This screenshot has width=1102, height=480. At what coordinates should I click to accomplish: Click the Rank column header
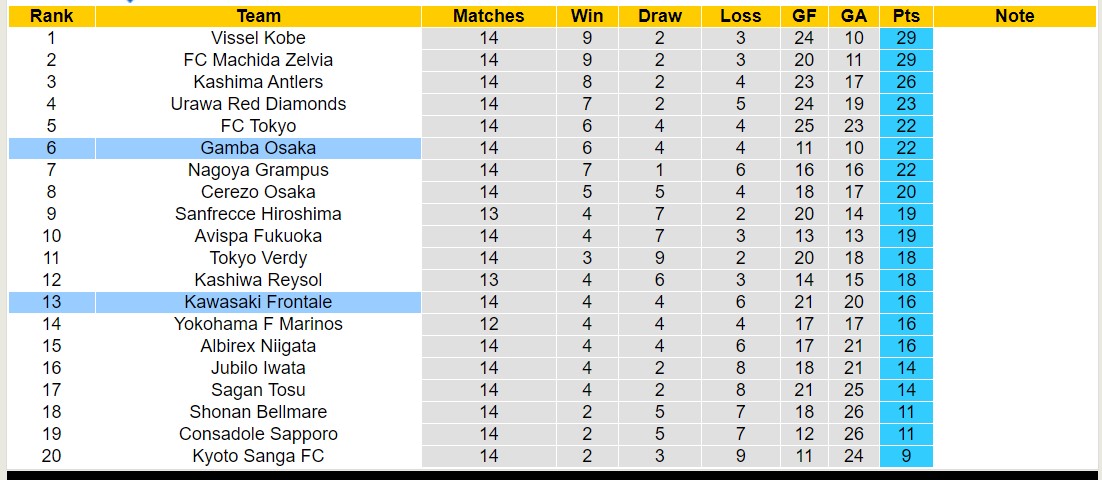[52, 16]
